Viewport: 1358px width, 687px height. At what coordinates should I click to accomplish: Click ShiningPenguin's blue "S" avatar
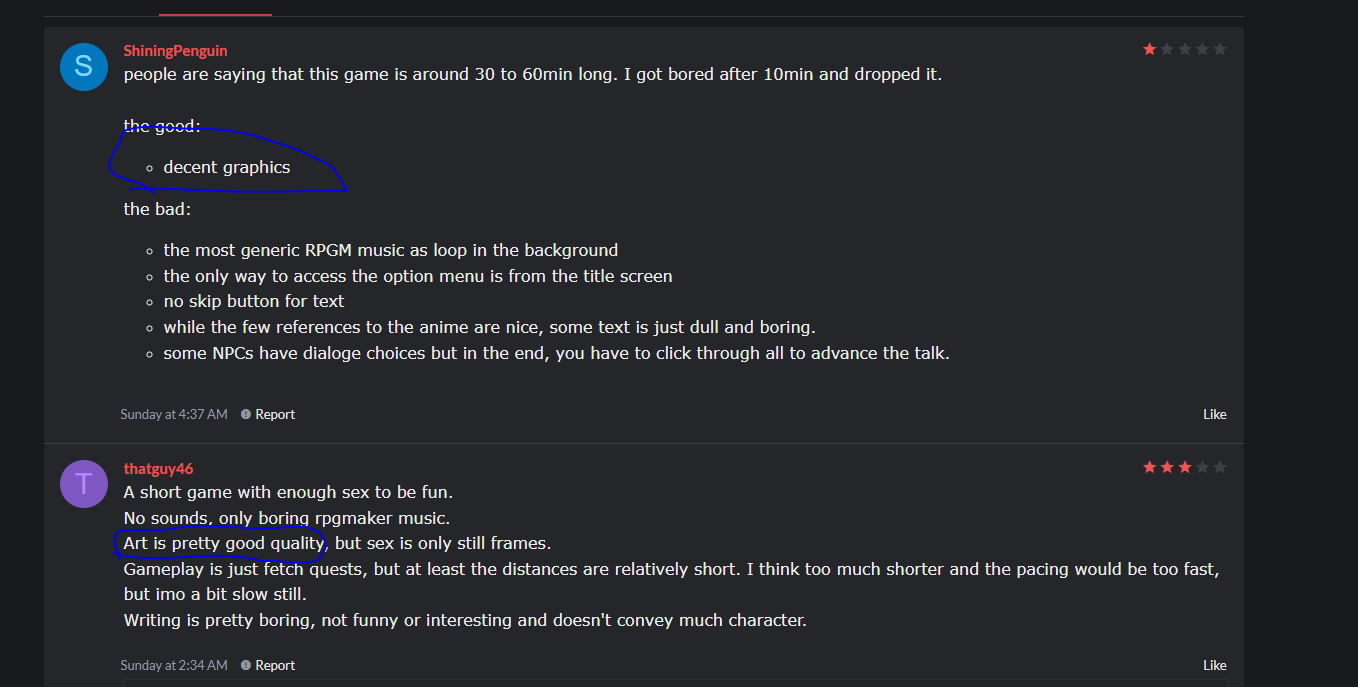click(84, 67)
